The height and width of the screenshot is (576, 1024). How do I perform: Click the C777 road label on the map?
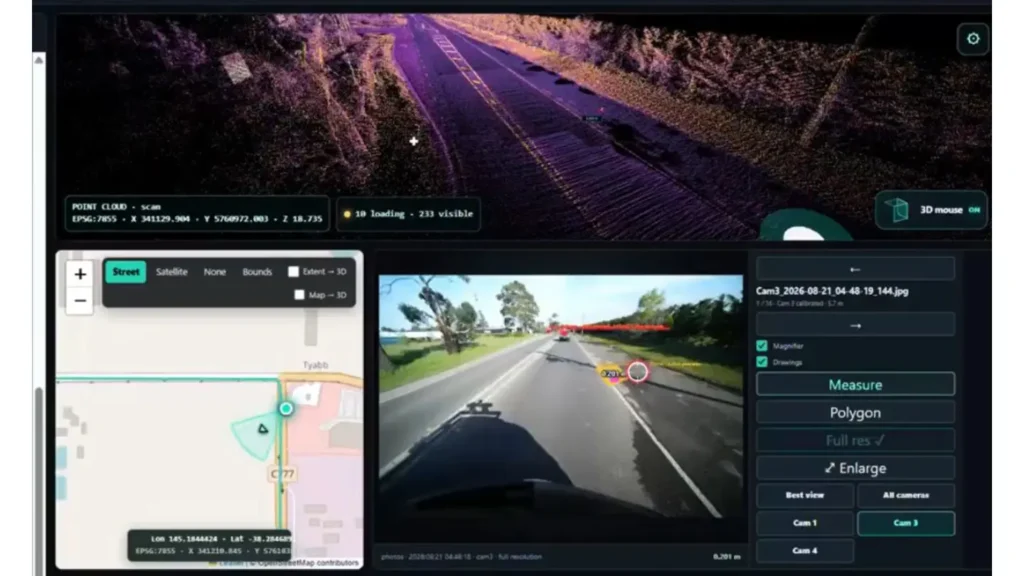(283, 474)
